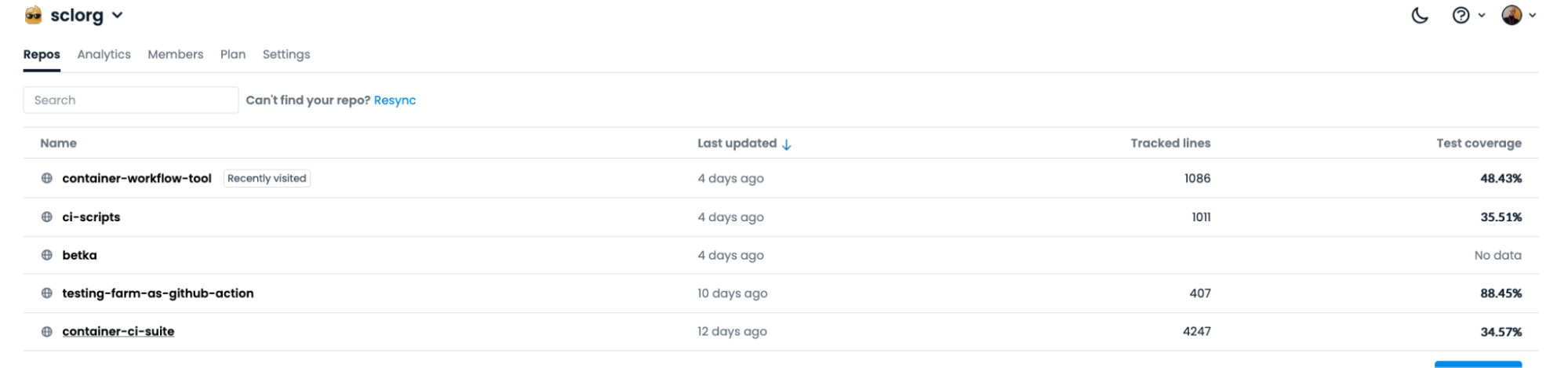Focus the repo Search field
The image size is (1568, 368).
pos(130,100)
